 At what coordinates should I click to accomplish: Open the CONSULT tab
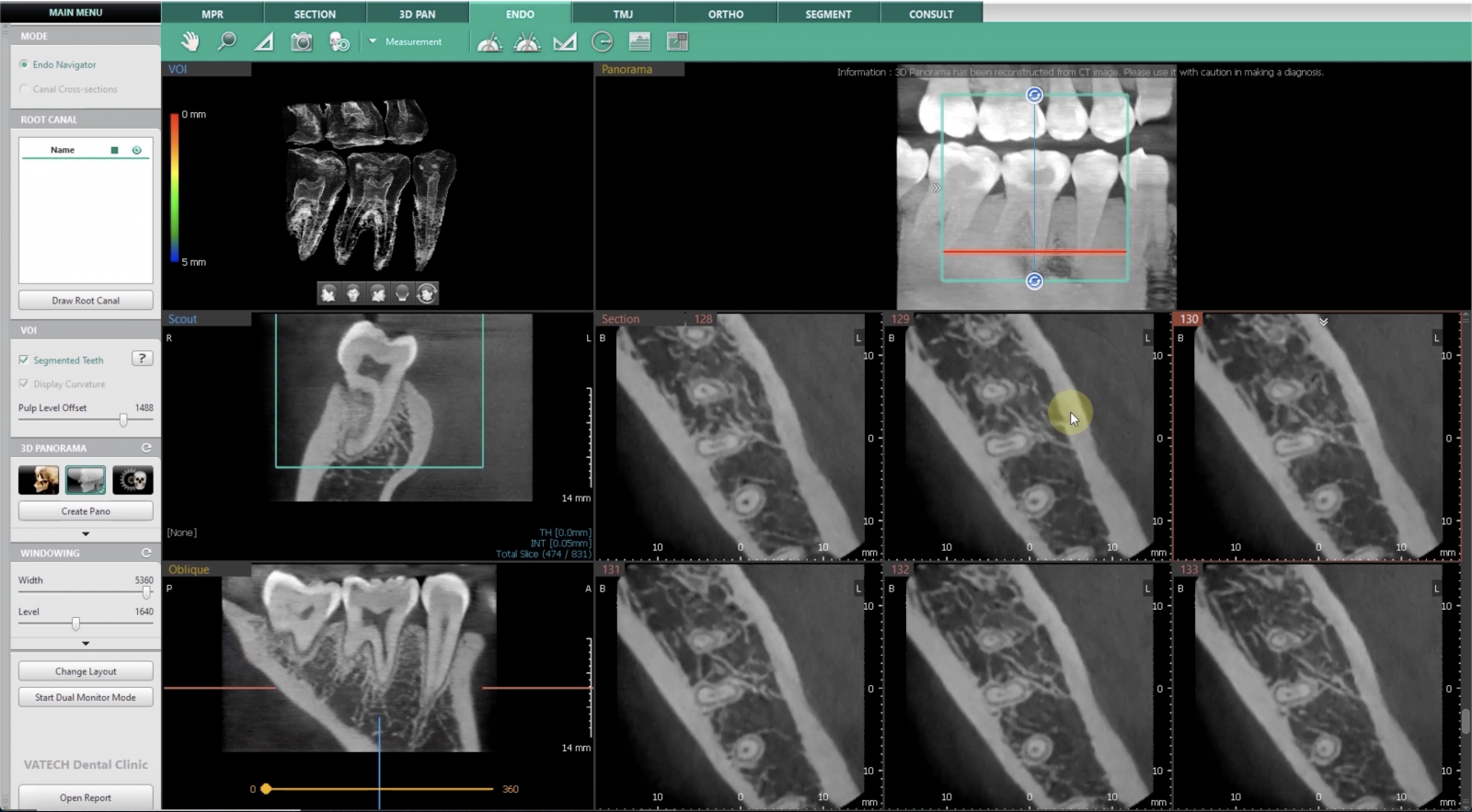[931, 14]
